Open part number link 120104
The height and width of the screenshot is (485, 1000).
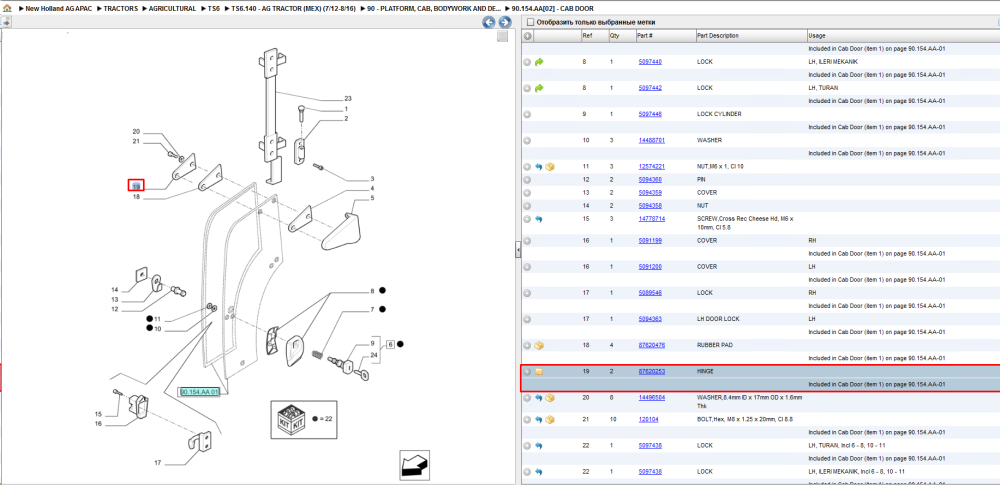[x=648, y=419]
